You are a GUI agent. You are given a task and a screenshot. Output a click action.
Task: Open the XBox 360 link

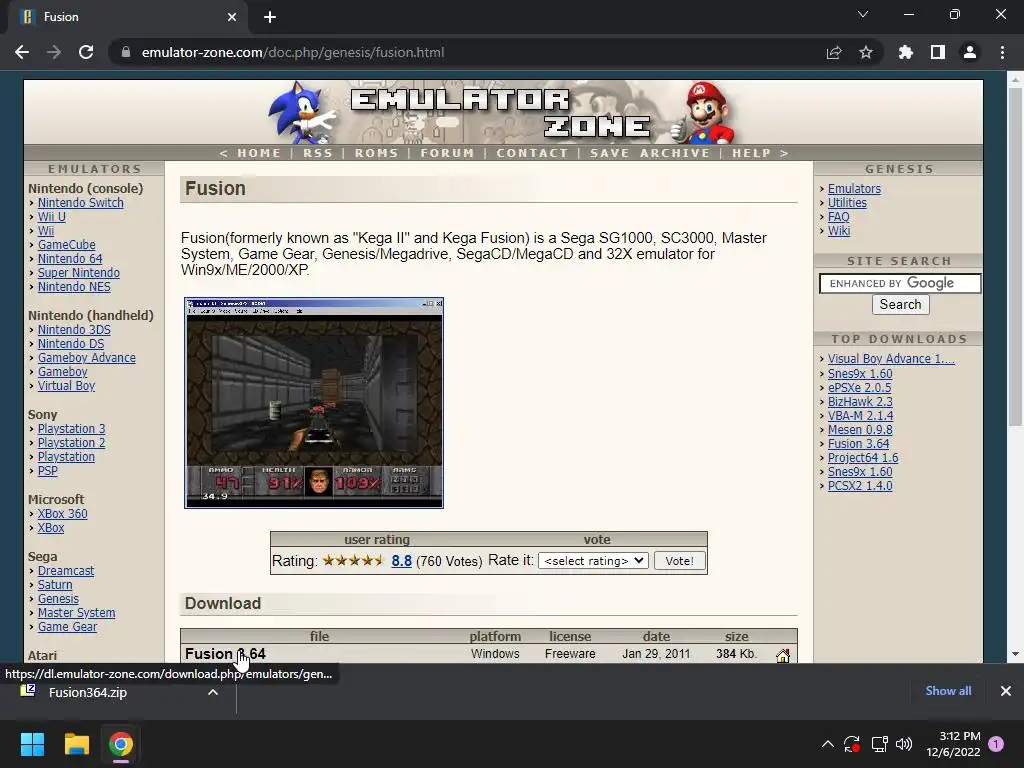(63, 514)
